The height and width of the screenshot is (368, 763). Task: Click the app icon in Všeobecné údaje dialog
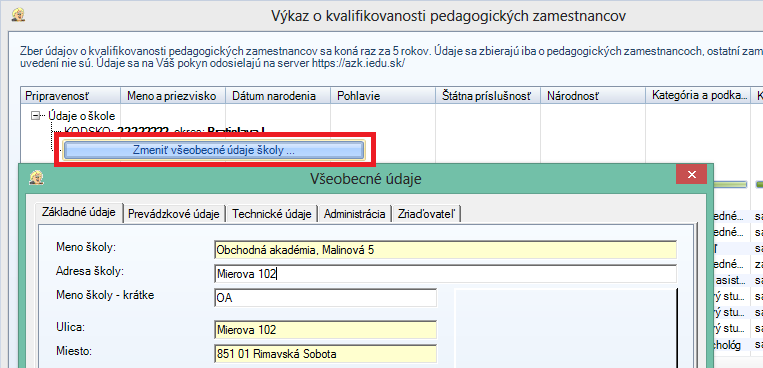(36, 178)
